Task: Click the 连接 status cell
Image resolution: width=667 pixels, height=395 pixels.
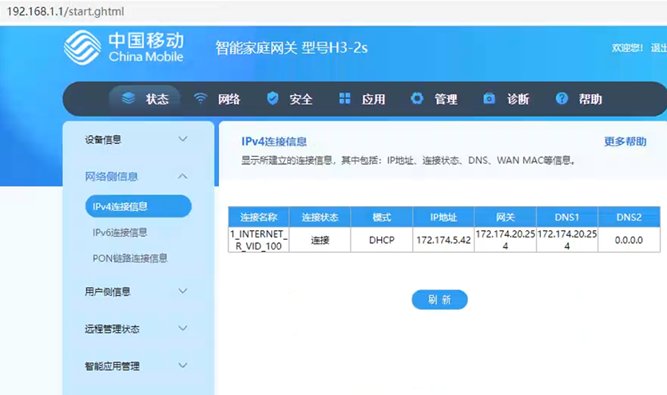Action: click(x=320, y=240)
